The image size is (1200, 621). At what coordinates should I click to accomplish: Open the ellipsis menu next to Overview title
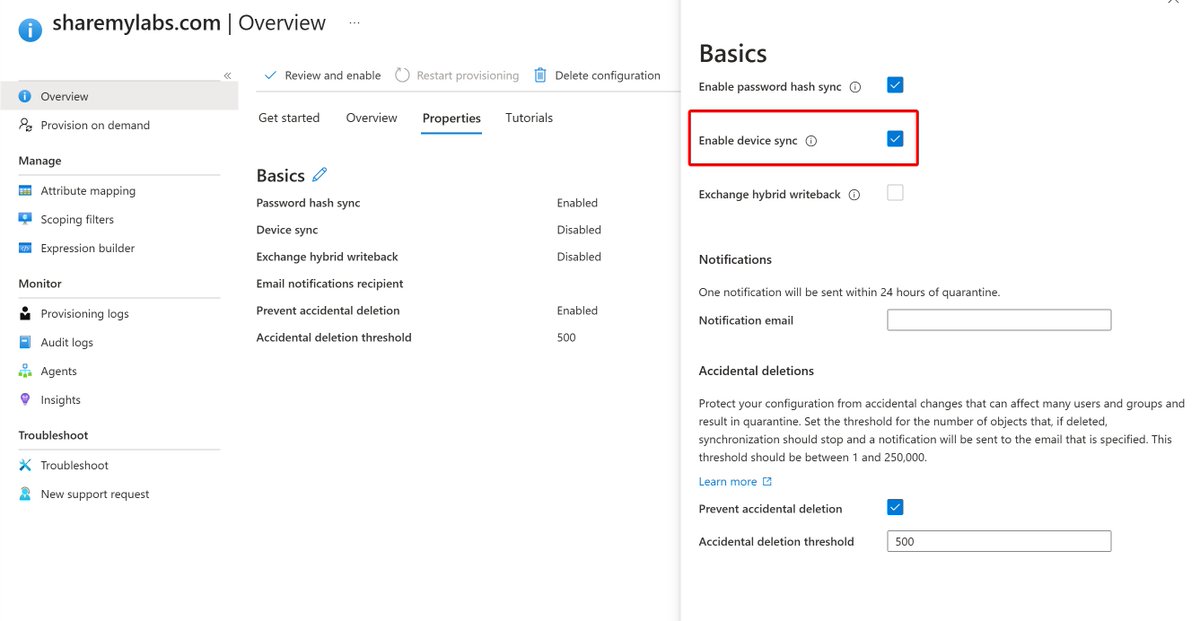[x=355, y=22]
